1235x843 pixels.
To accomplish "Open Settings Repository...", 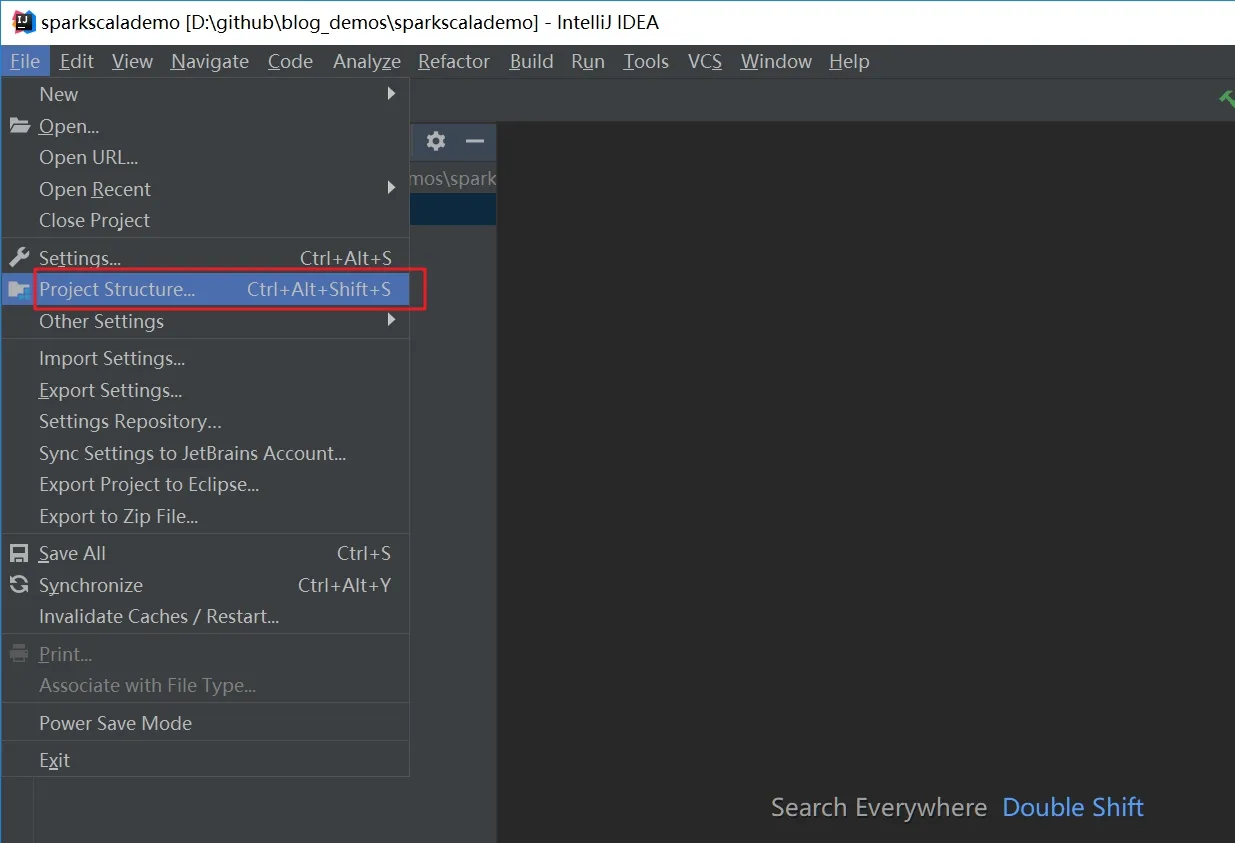I will [x=205, y=421].
